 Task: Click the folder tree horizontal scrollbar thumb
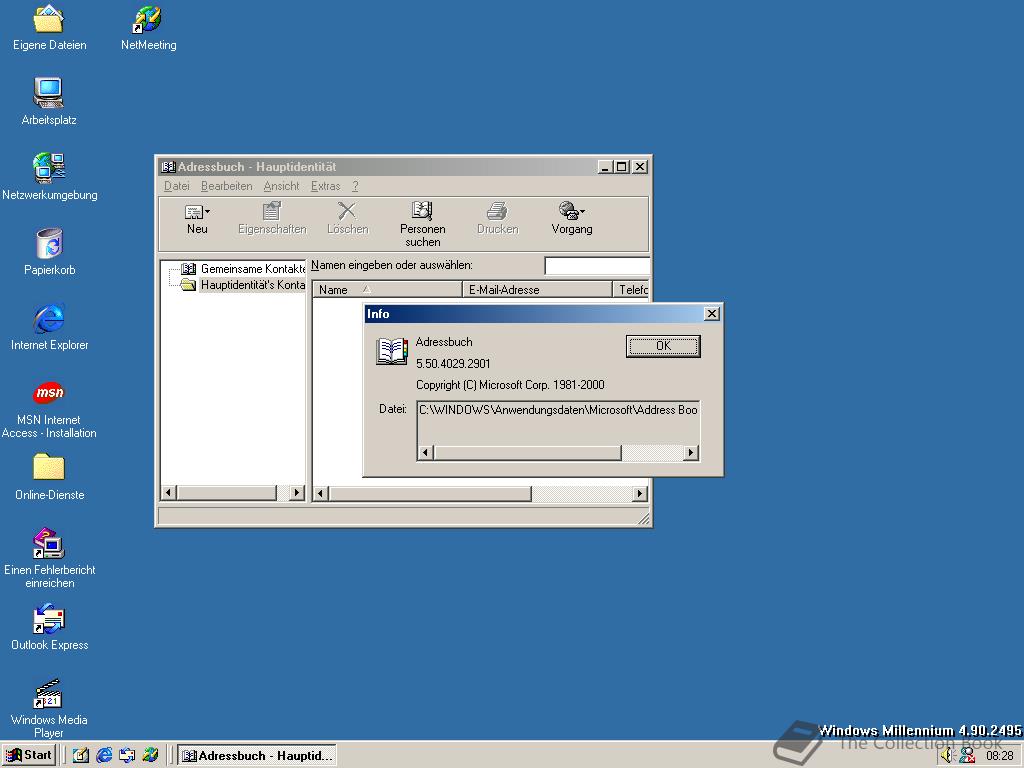pyautogui.click(x=227, y=492)
